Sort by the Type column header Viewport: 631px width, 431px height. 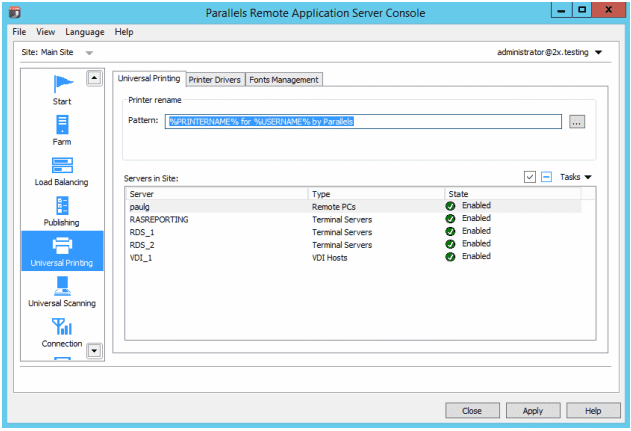(376, 194)
